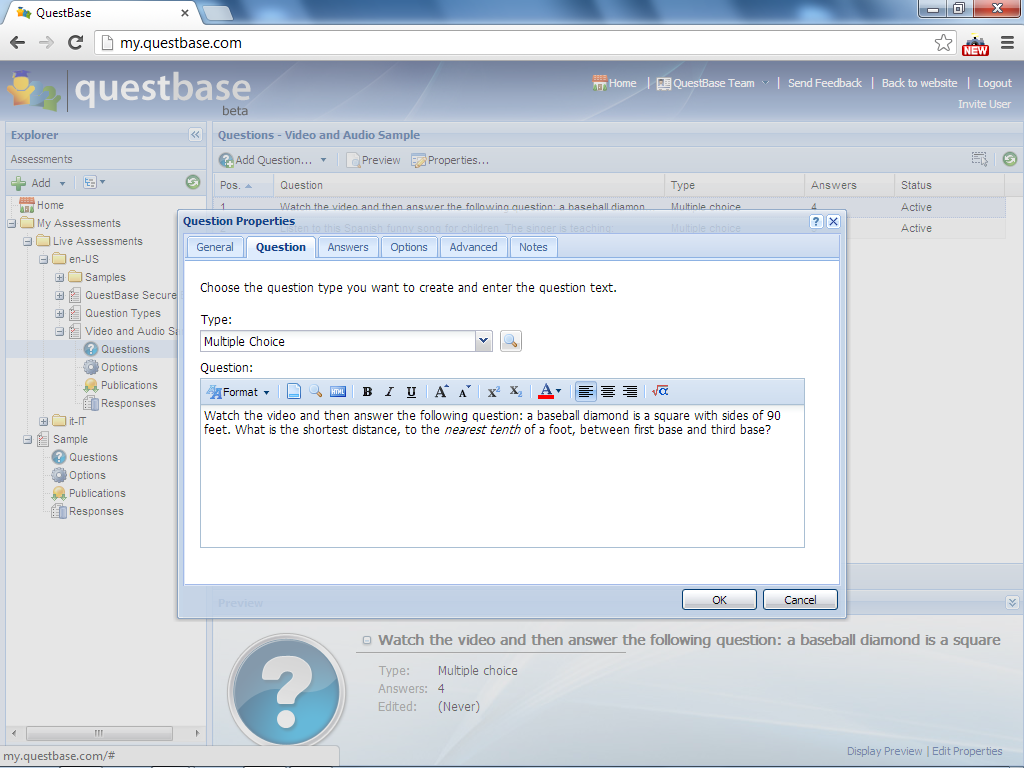Apply superscript formatting
Image resolution: width=1024 pixels, height=768 pixels.
[x=494, y=392]
